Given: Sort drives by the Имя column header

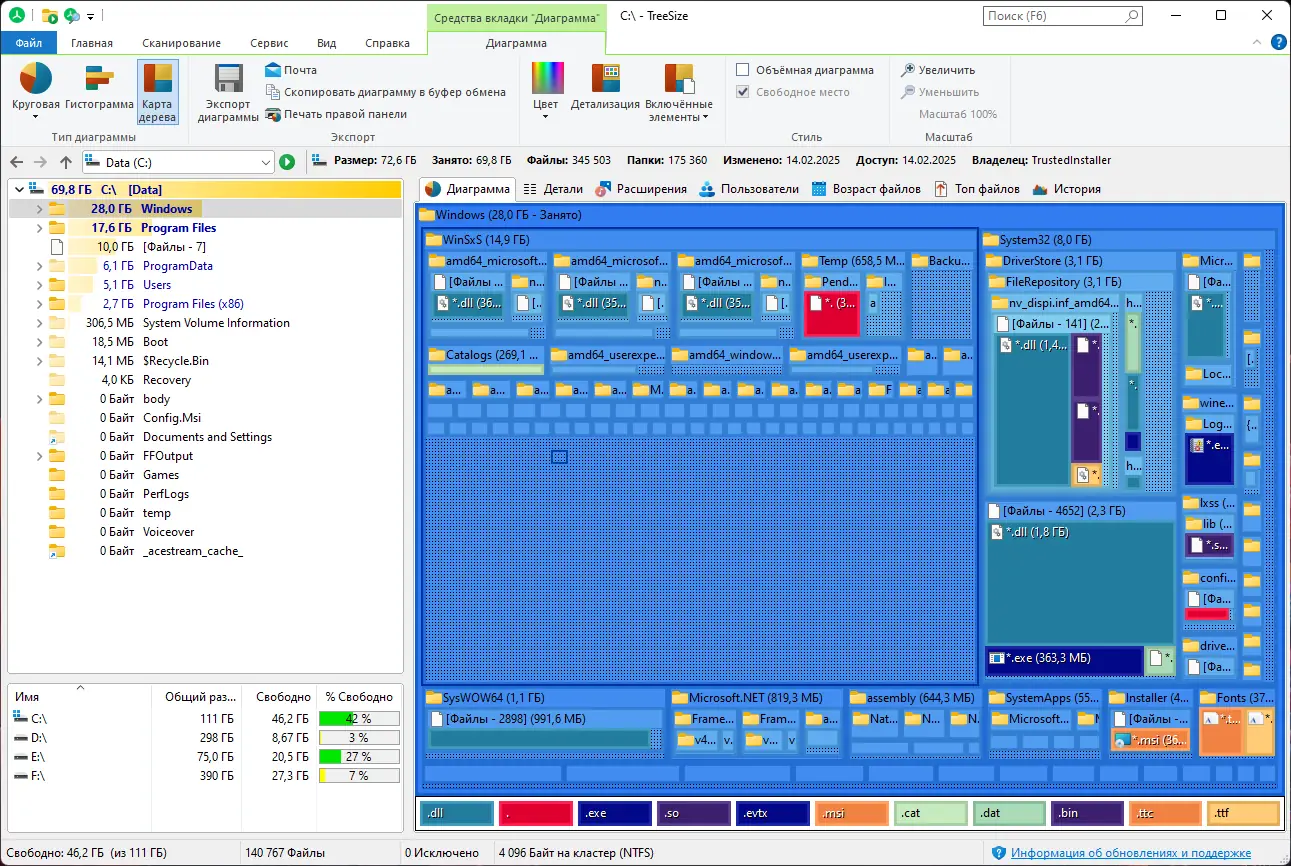Looking at the screenshot, I should 80,696.
